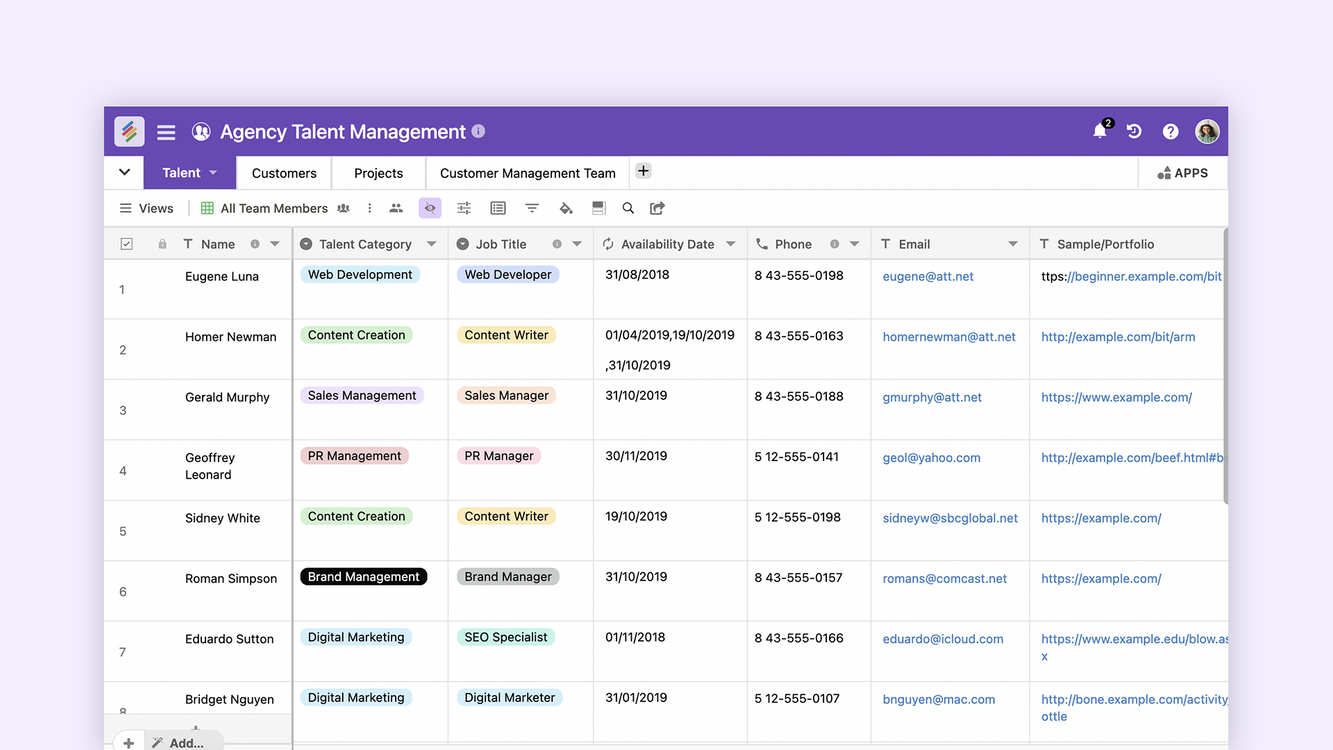Open the row color paint bucket
This screenshot has height=750, width=1333.
pyautogui.click(x=566, y=208)
